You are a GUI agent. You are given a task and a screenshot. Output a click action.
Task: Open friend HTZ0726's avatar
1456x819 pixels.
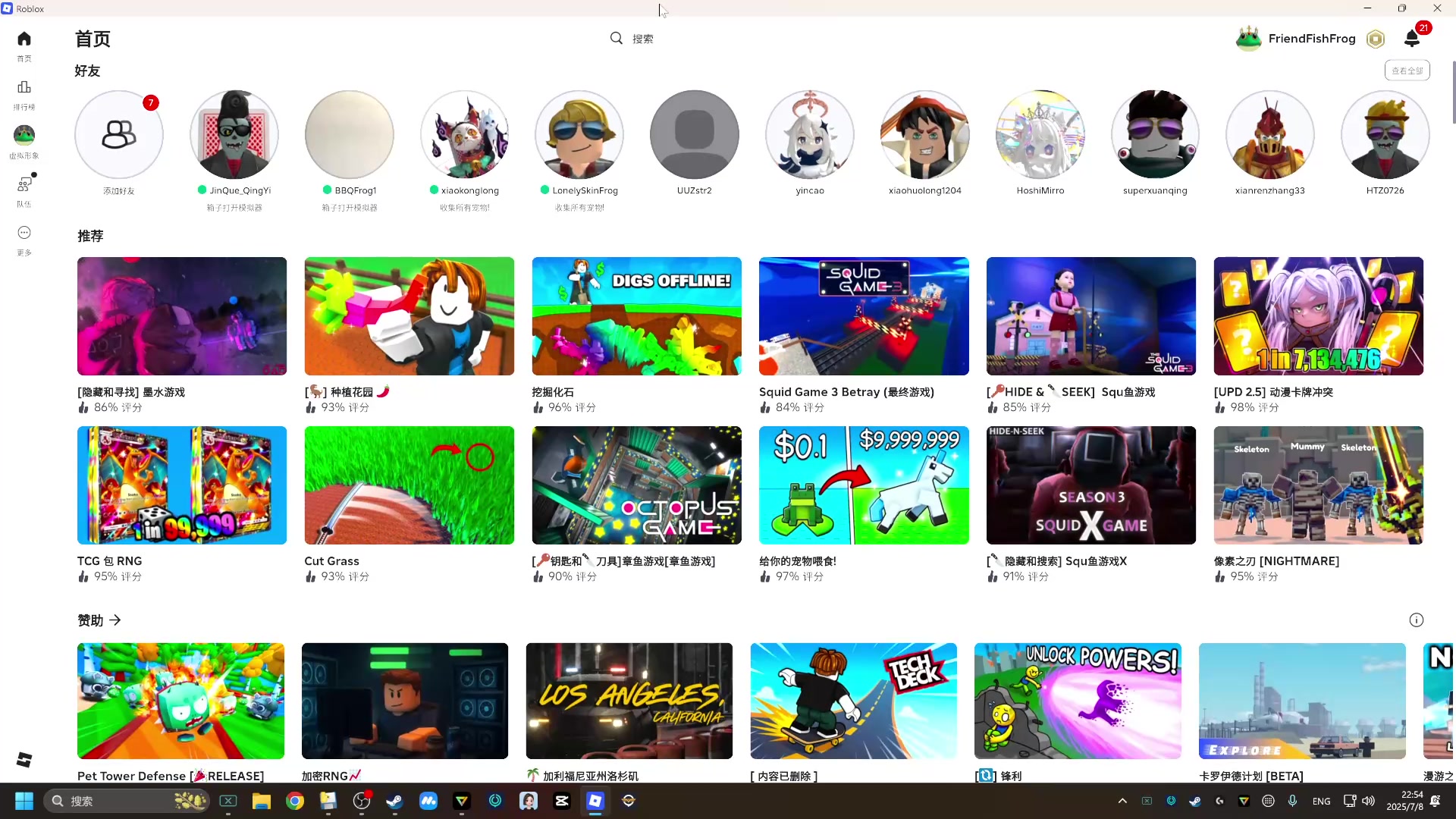(1385, 135)
